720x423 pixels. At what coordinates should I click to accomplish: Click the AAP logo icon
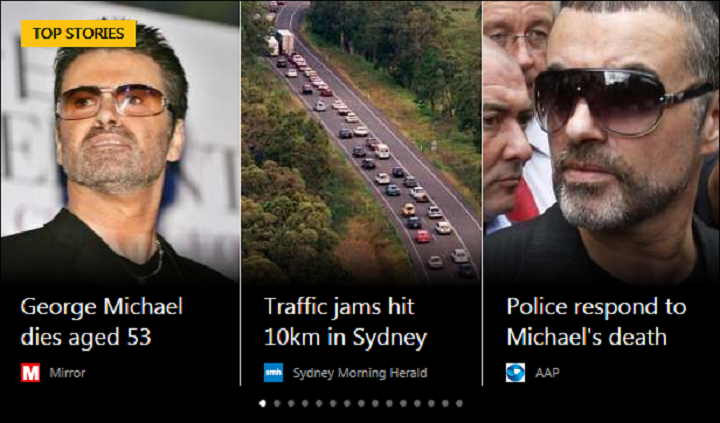pyautogui.click(x=515, y=372)
